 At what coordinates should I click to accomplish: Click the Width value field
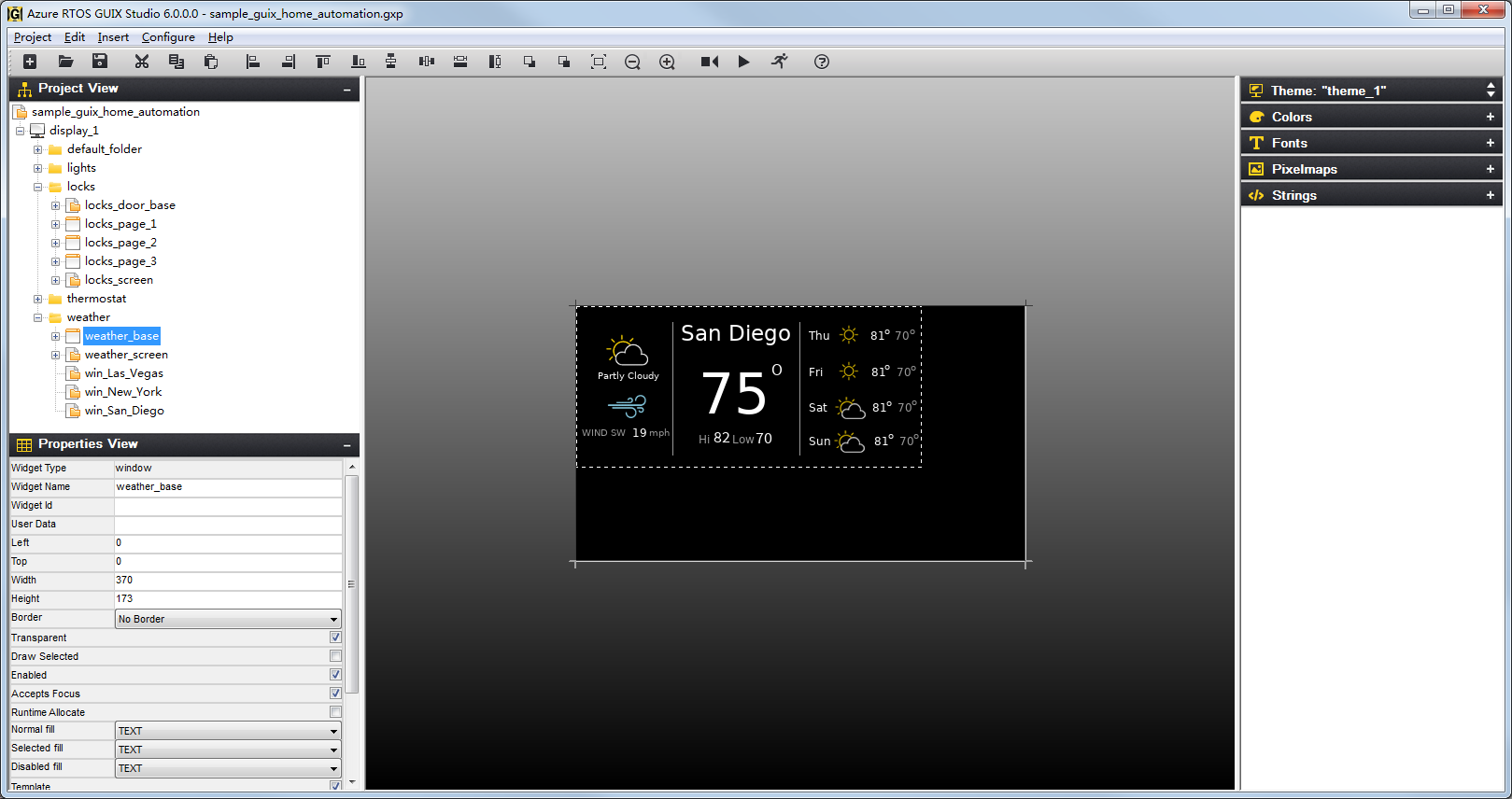coord(228,581)
